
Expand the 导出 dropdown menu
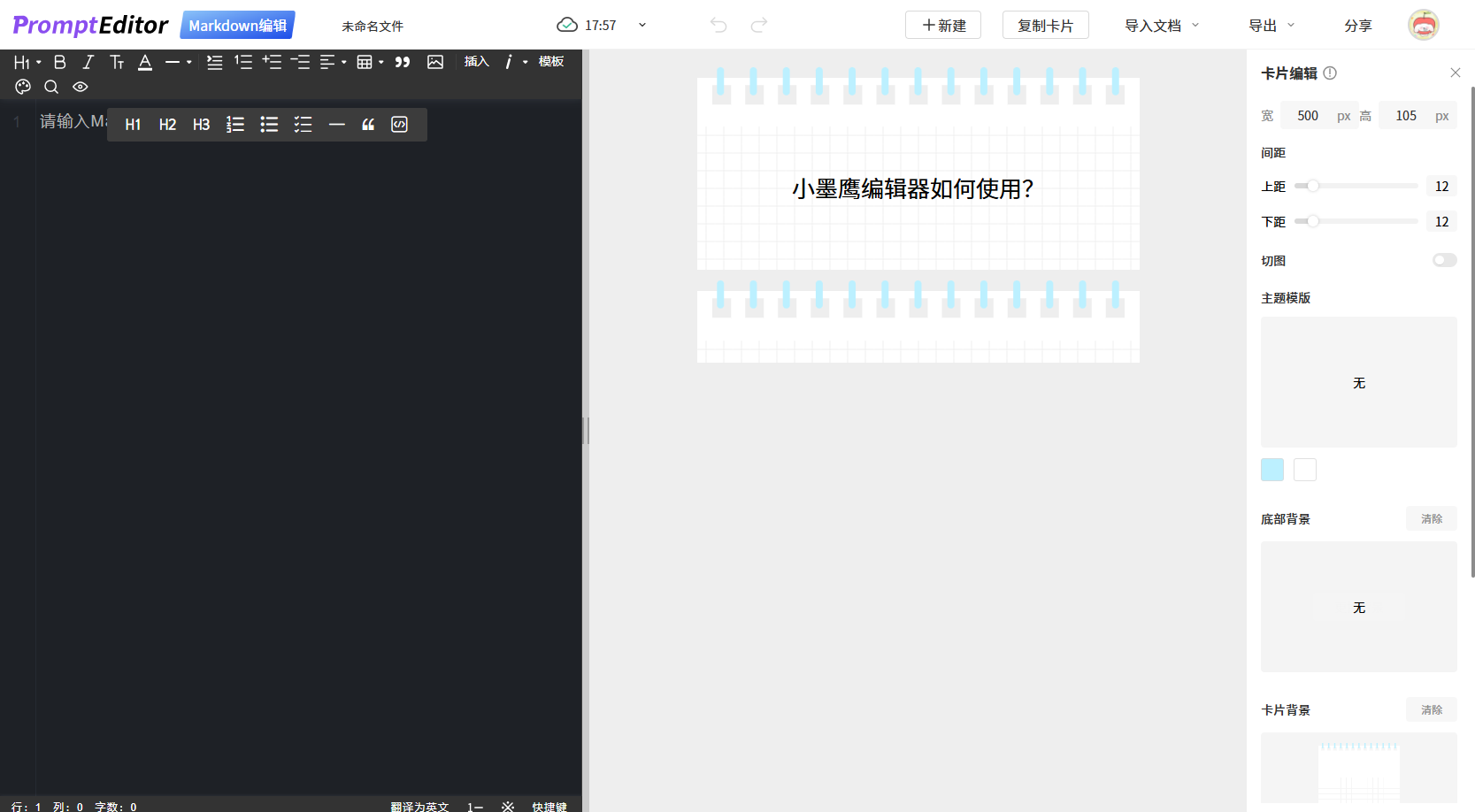[1267, 25]
